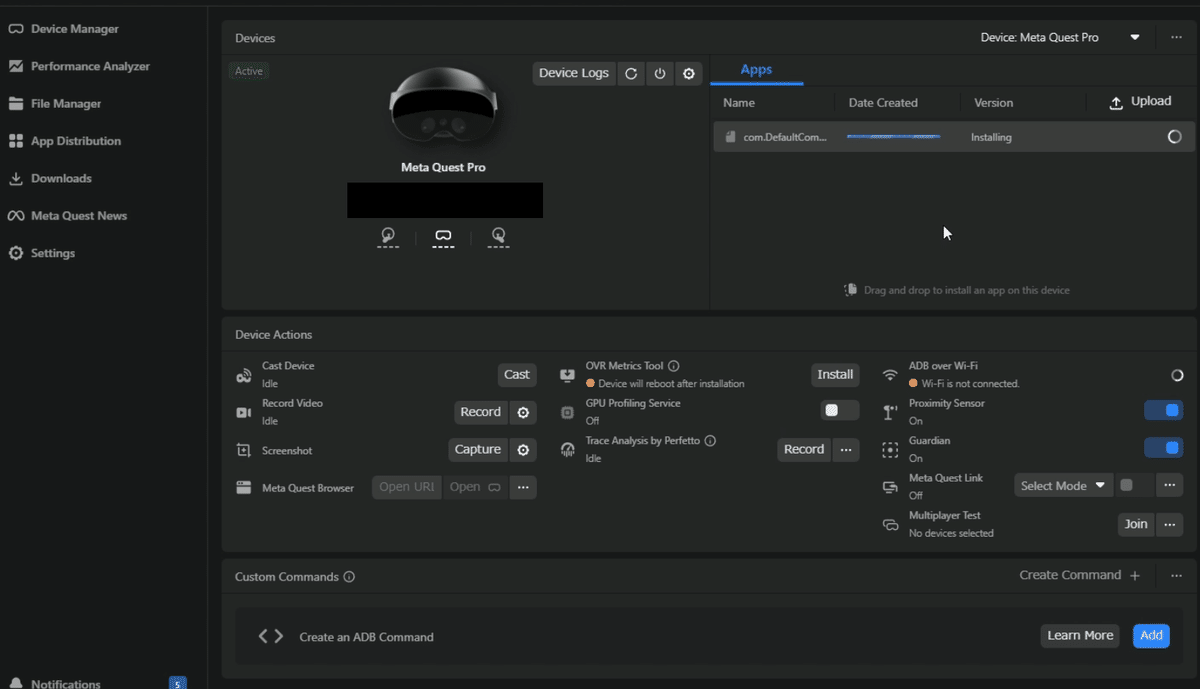Open Screenshot capture settings gear
Viewport: 1200px width, 689px height.
[x=523, y=450]
